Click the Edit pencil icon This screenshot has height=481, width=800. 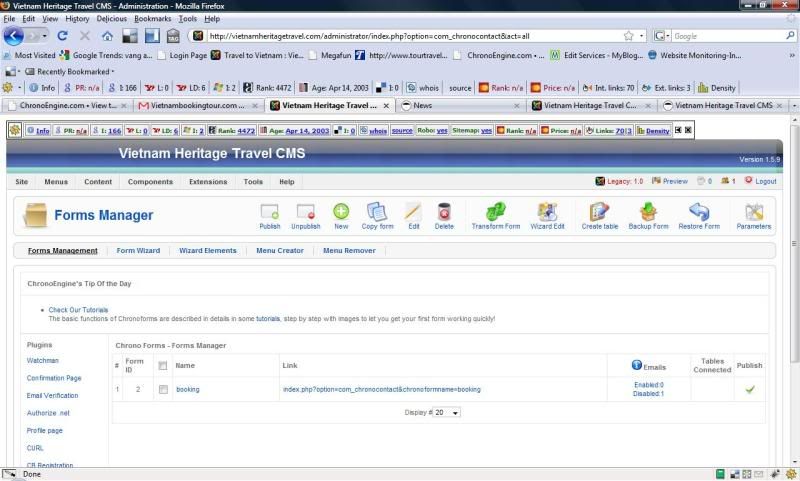[413, 211]
